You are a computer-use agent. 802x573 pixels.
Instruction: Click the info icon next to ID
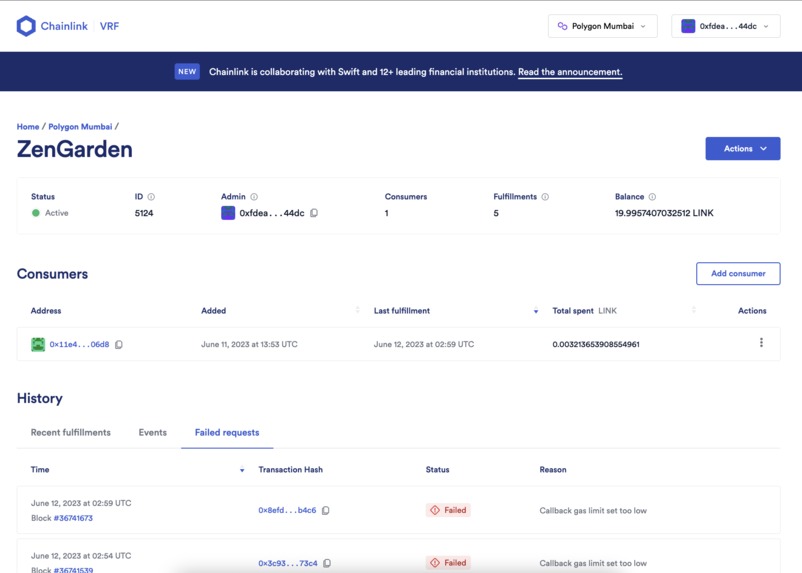(x=151, y=196)
